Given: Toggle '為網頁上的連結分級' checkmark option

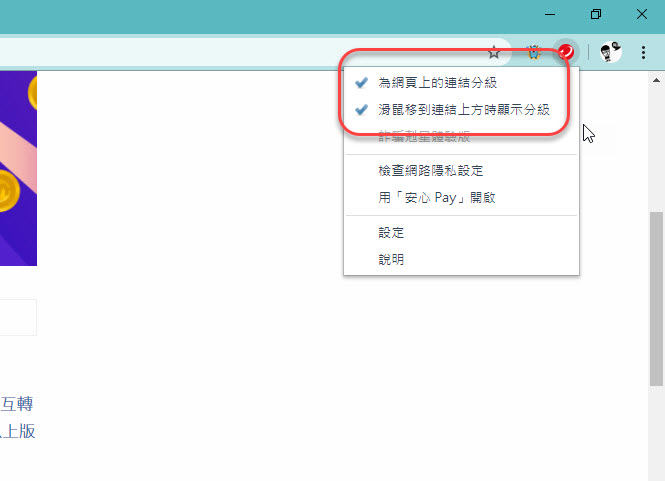Looking at the screenshot, I should 461,83.
